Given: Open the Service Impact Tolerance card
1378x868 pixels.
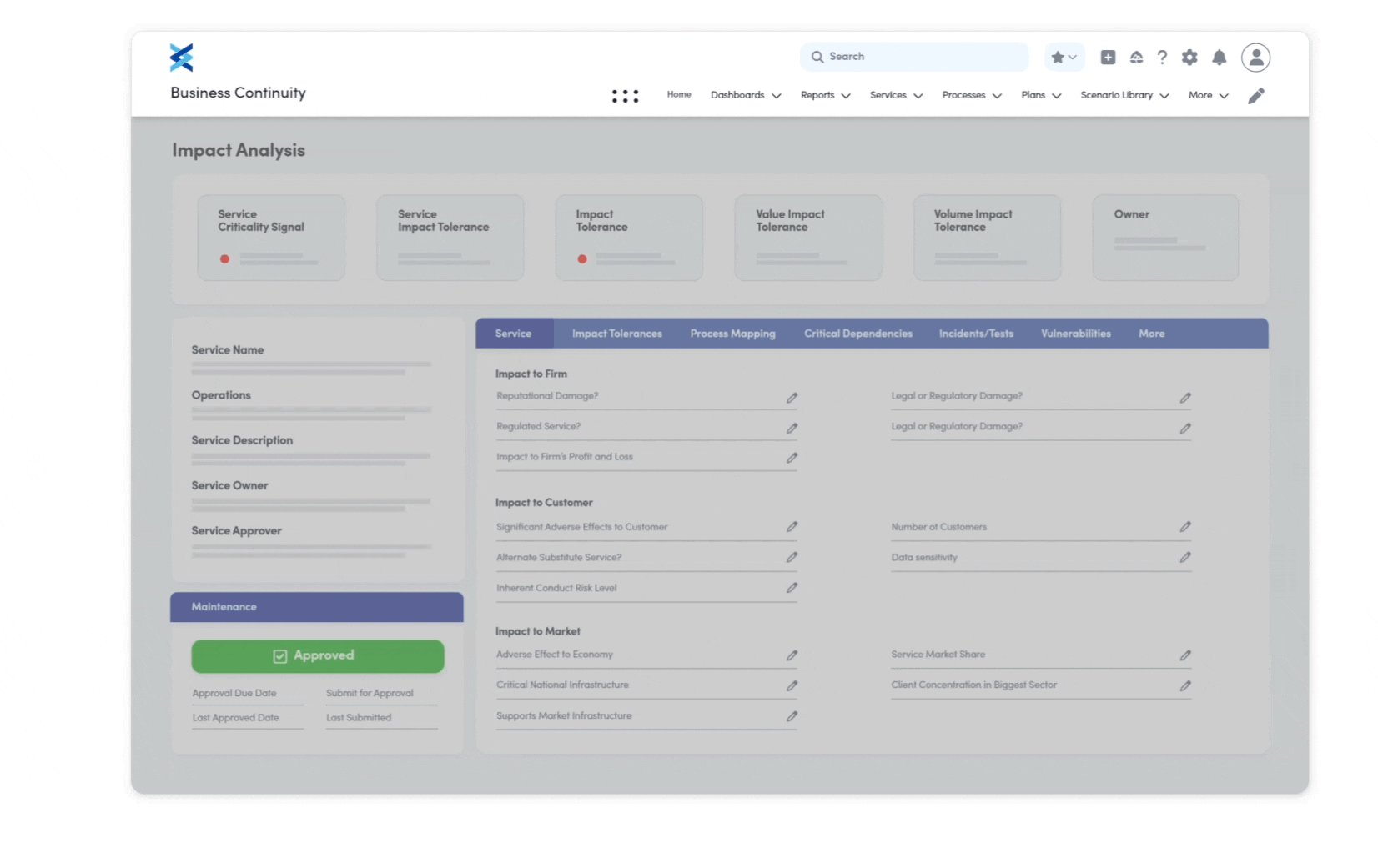Looking at the screenshot, I should click(450, 238).
